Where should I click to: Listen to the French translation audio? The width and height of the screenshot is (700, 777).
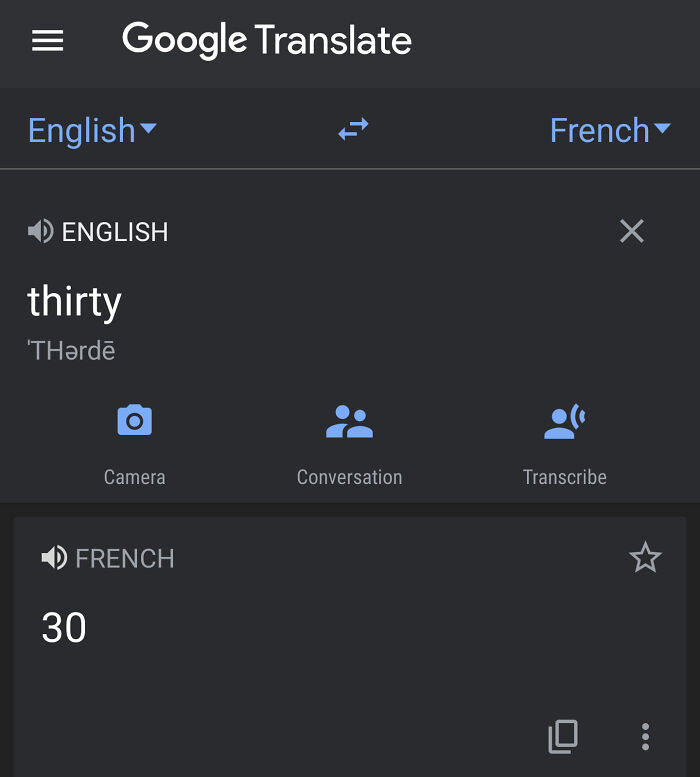[x=54, y=557]
